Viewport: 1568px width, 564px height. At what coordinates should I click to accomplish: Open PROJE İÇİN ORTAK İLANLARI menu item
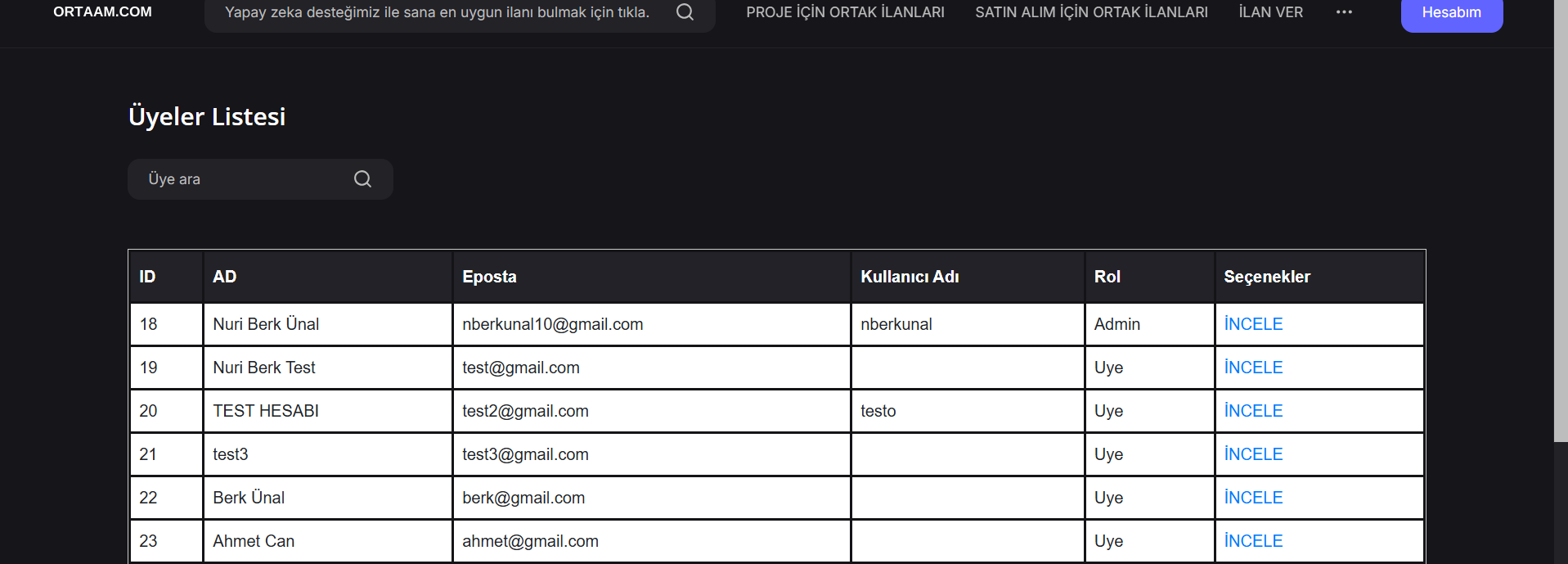pos(845,12)
